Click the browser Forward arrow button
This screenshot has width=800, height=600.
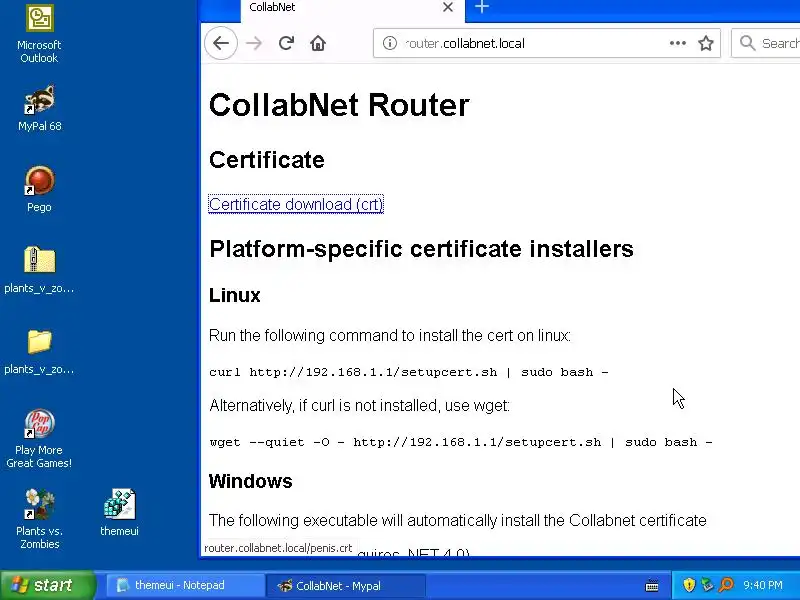[x=254, y=43]
